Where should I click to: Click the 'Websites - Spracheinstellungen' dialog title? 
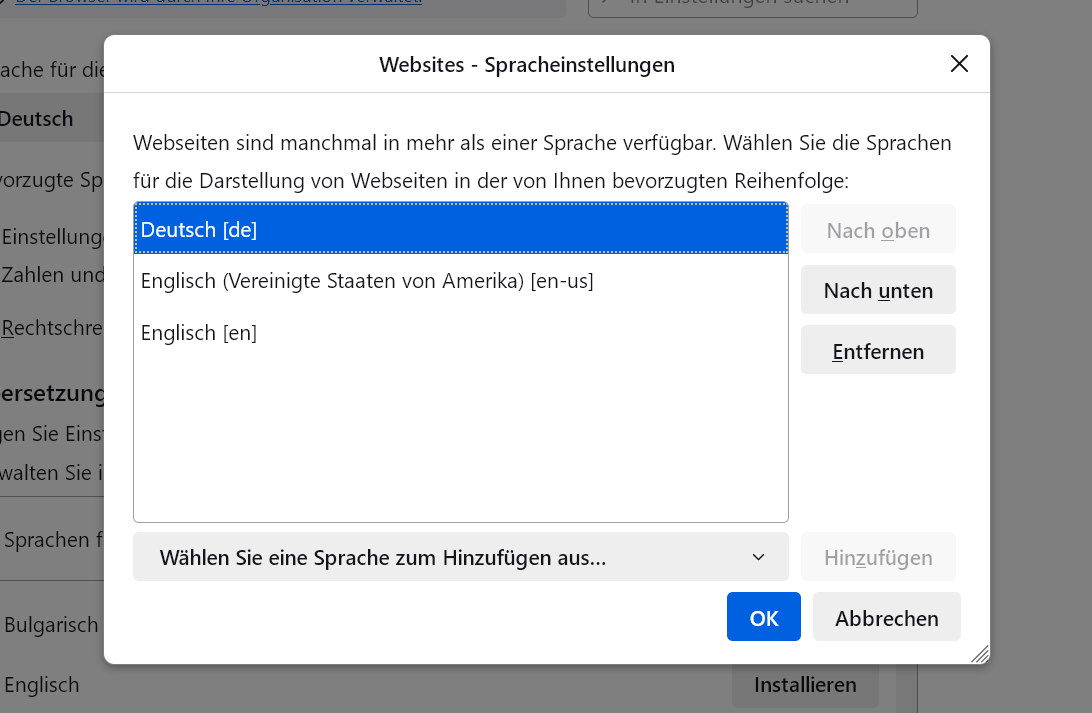[x=526, y=65]
